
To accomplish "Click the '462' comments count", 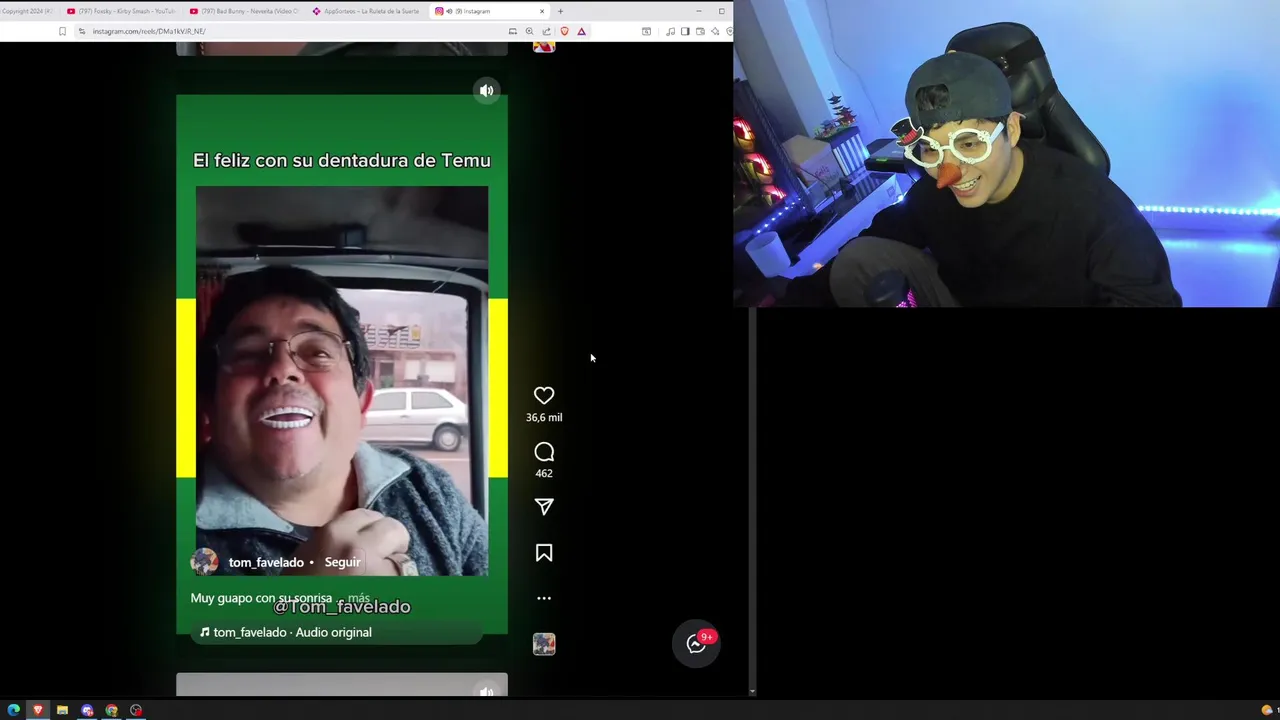I will (x=544, y=473).
